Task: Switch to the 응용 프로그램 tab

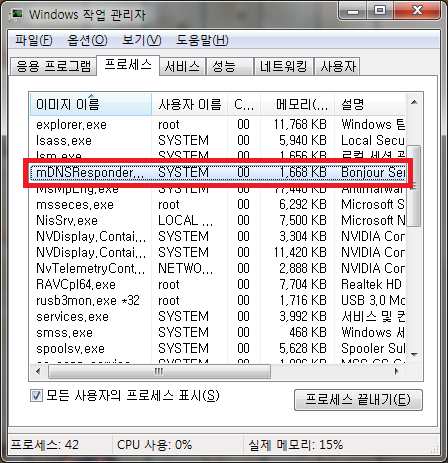Action: [x=53, y=66]
